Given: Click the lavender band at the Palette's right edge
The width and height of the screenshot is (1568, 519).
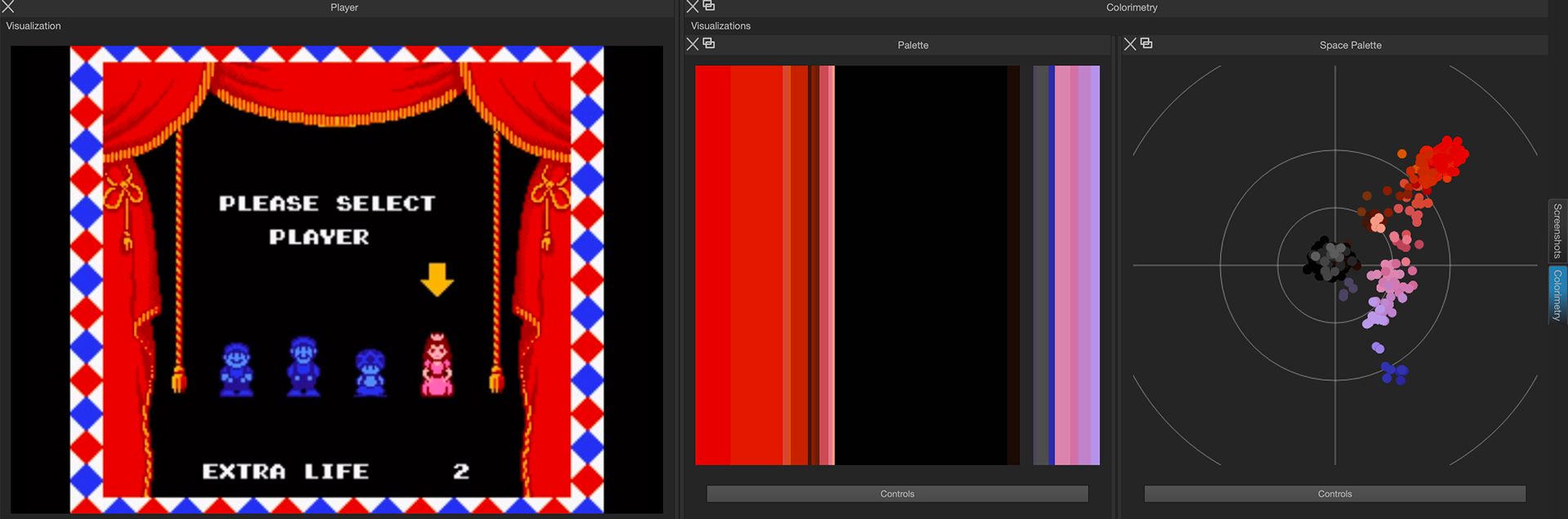Looking at the screenshot, I should (x=1095, y=265).
